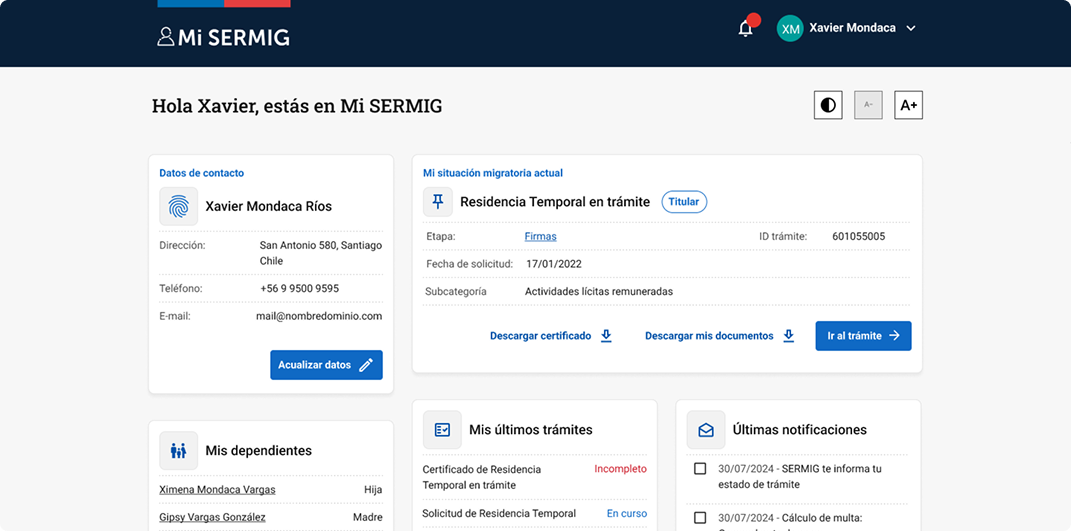Click pencil icon in Acualizar datos button

366,365
